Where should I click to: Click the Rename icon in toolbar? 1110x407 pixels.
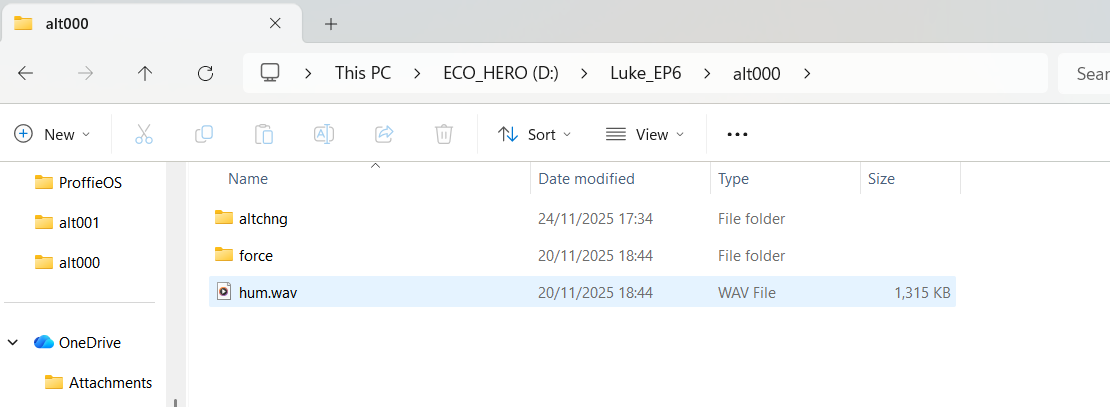324,134
